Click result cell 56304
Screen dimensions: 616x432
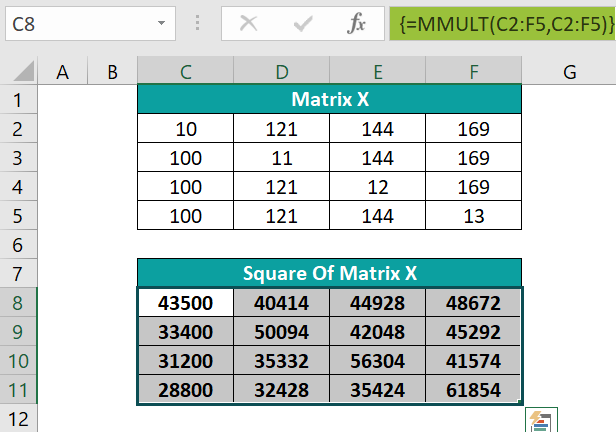(378, 361)
